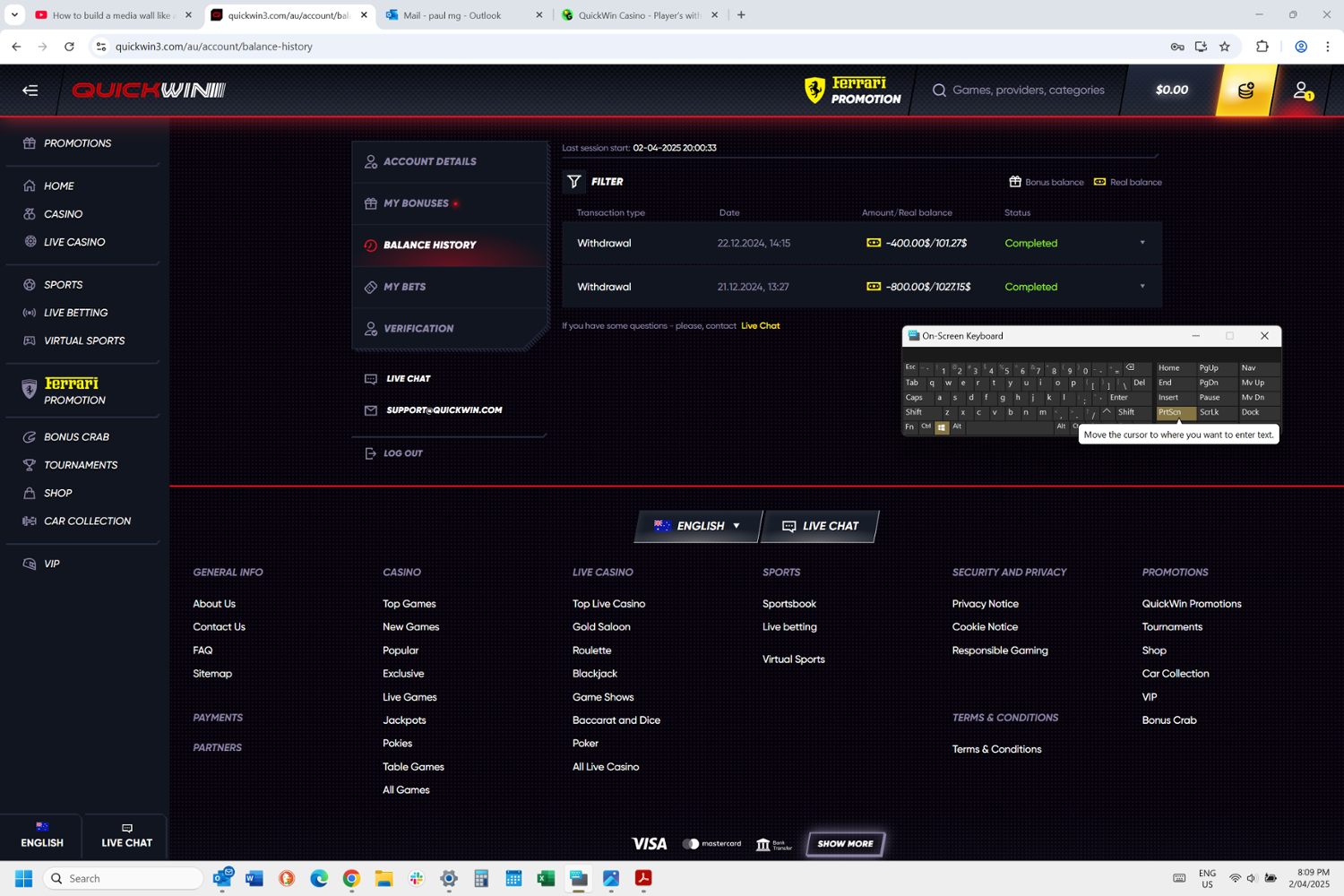Click the Ferrari Promotion header logo

(853, 90)
